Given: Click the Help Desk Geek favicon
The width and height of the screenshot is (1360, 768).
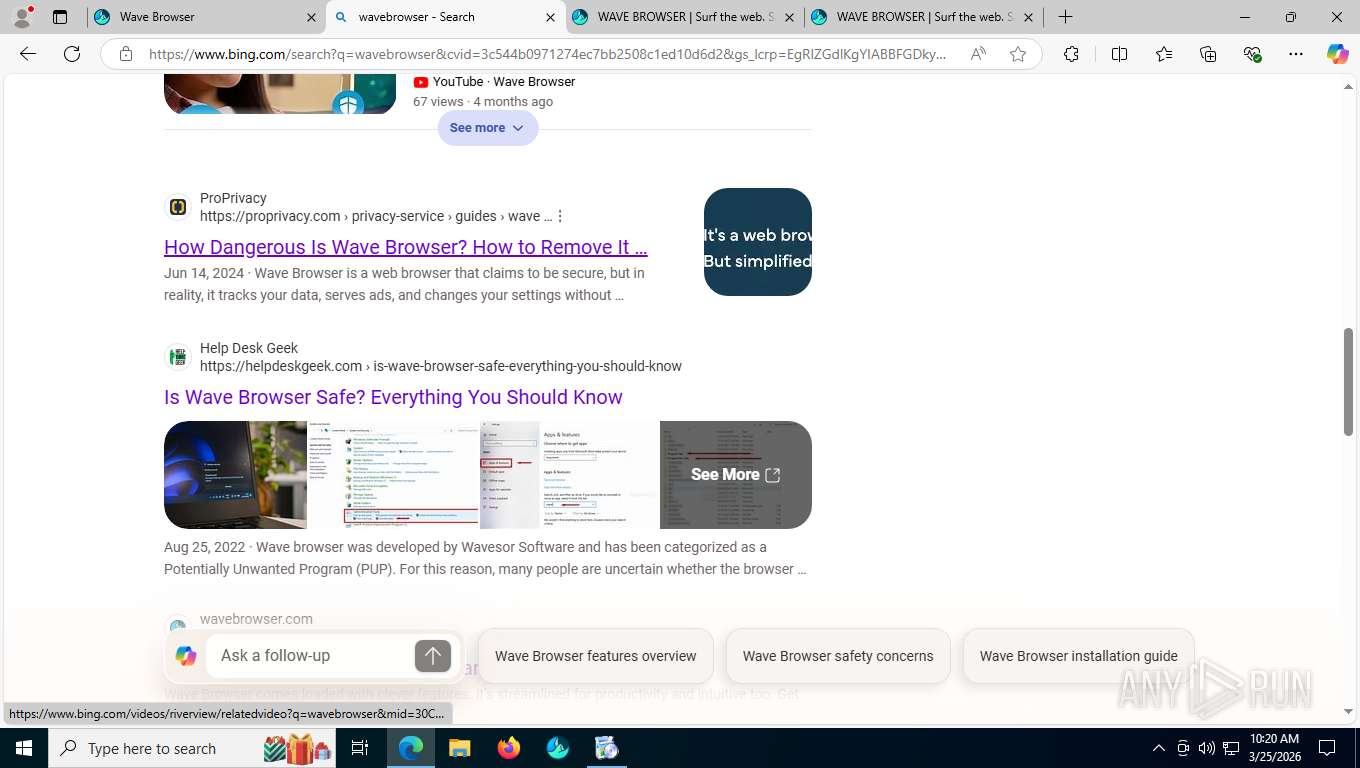Looking at the screenshot, I should coord(178,357).
